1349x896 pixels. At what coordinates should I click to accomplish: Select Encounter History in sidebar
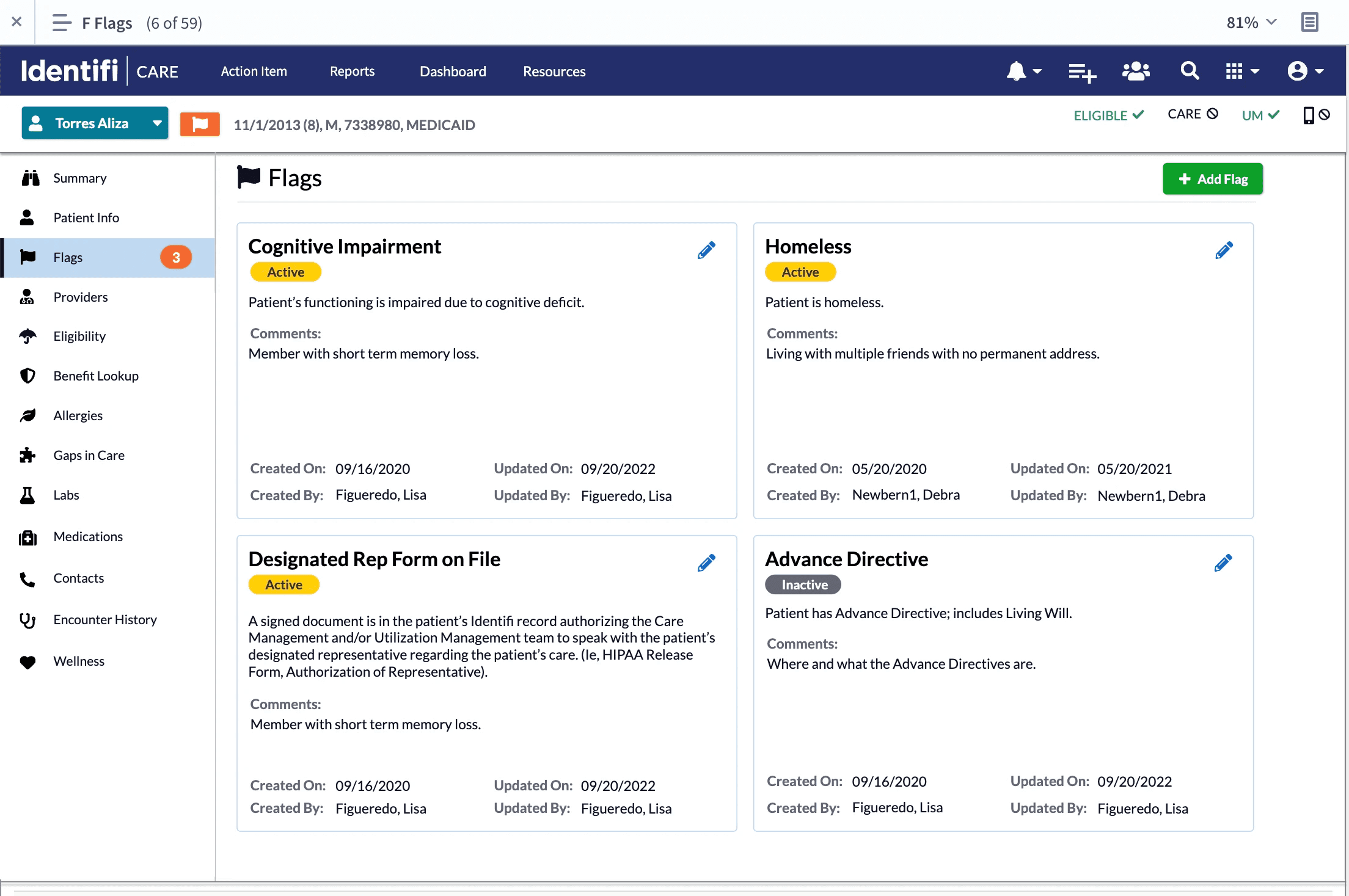tap(104, 619)
